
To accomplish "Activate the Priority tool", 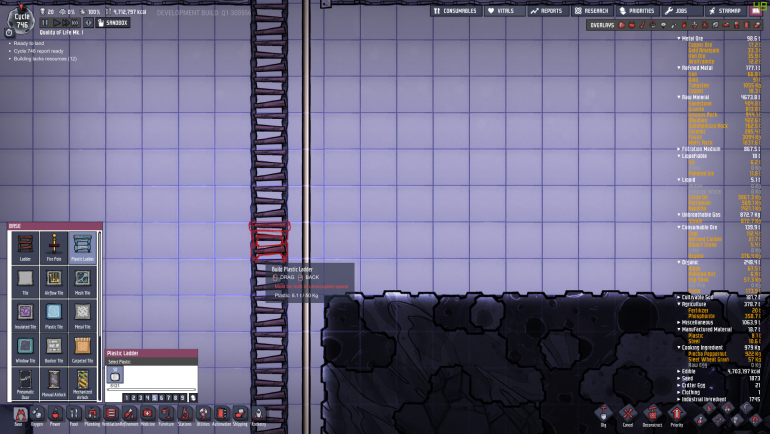I will click(677, 415).
